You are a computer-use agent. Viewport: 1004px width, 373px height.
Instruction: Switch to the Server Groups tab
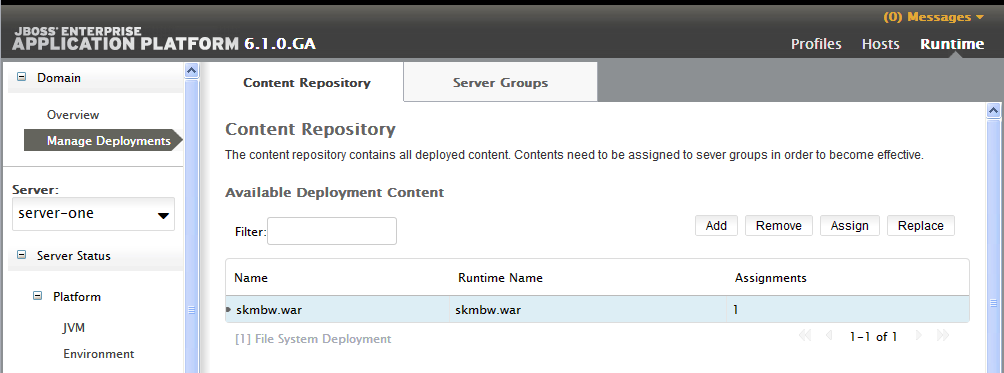[x=500, y=83]
